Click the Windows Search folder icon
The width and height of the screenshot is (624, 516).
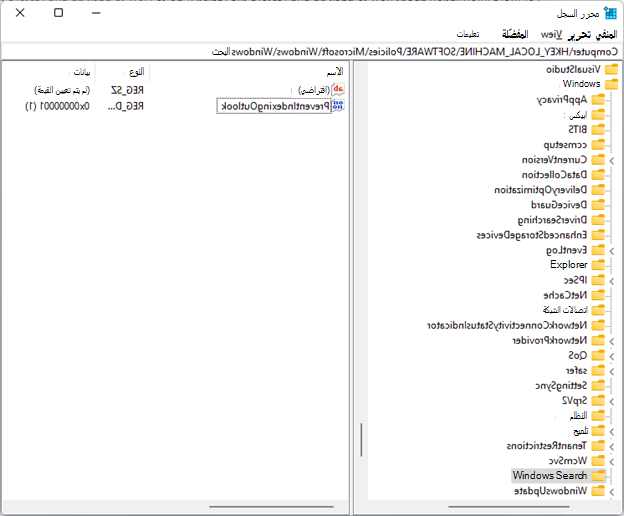pyautogui.click(x=598, y=475)
